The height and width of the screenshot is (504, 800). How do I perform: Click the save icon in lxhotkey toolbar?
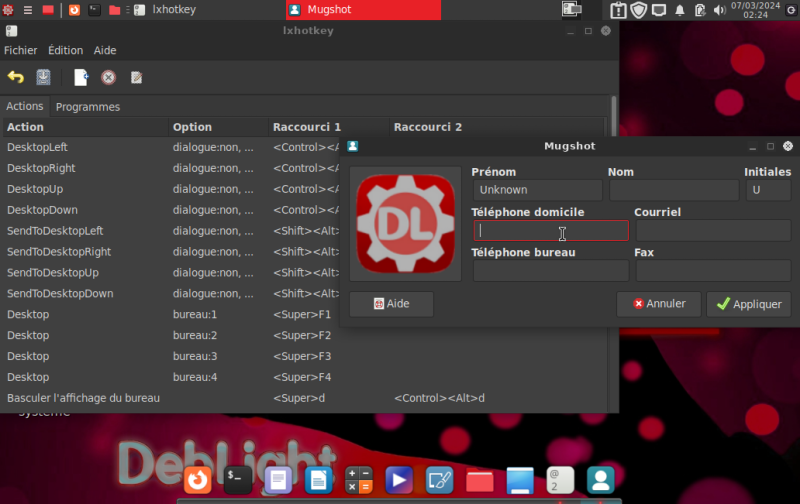[x=44, y=77]
